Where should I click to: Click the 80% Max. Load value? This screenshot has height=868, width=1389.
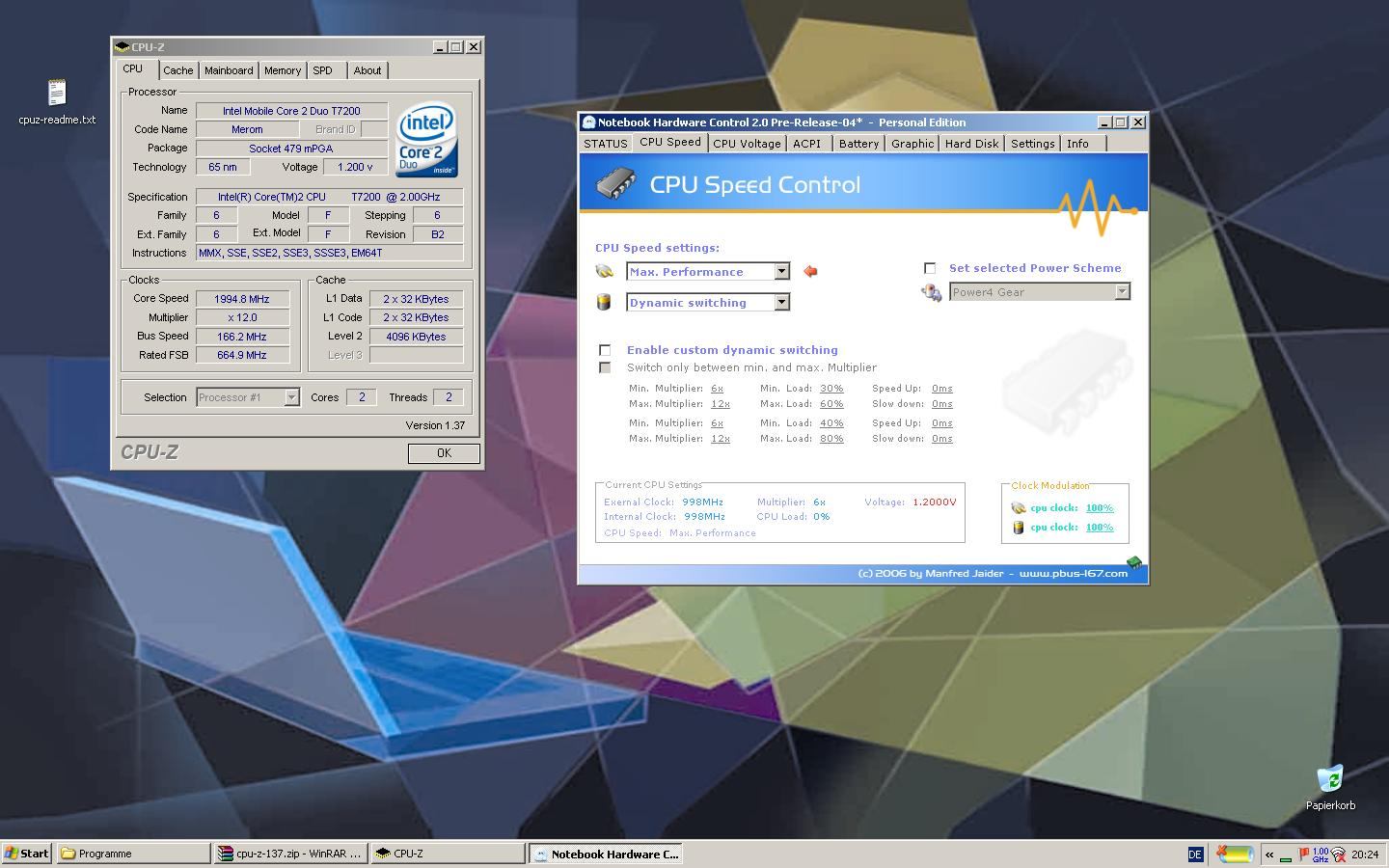tap(831, 439)
